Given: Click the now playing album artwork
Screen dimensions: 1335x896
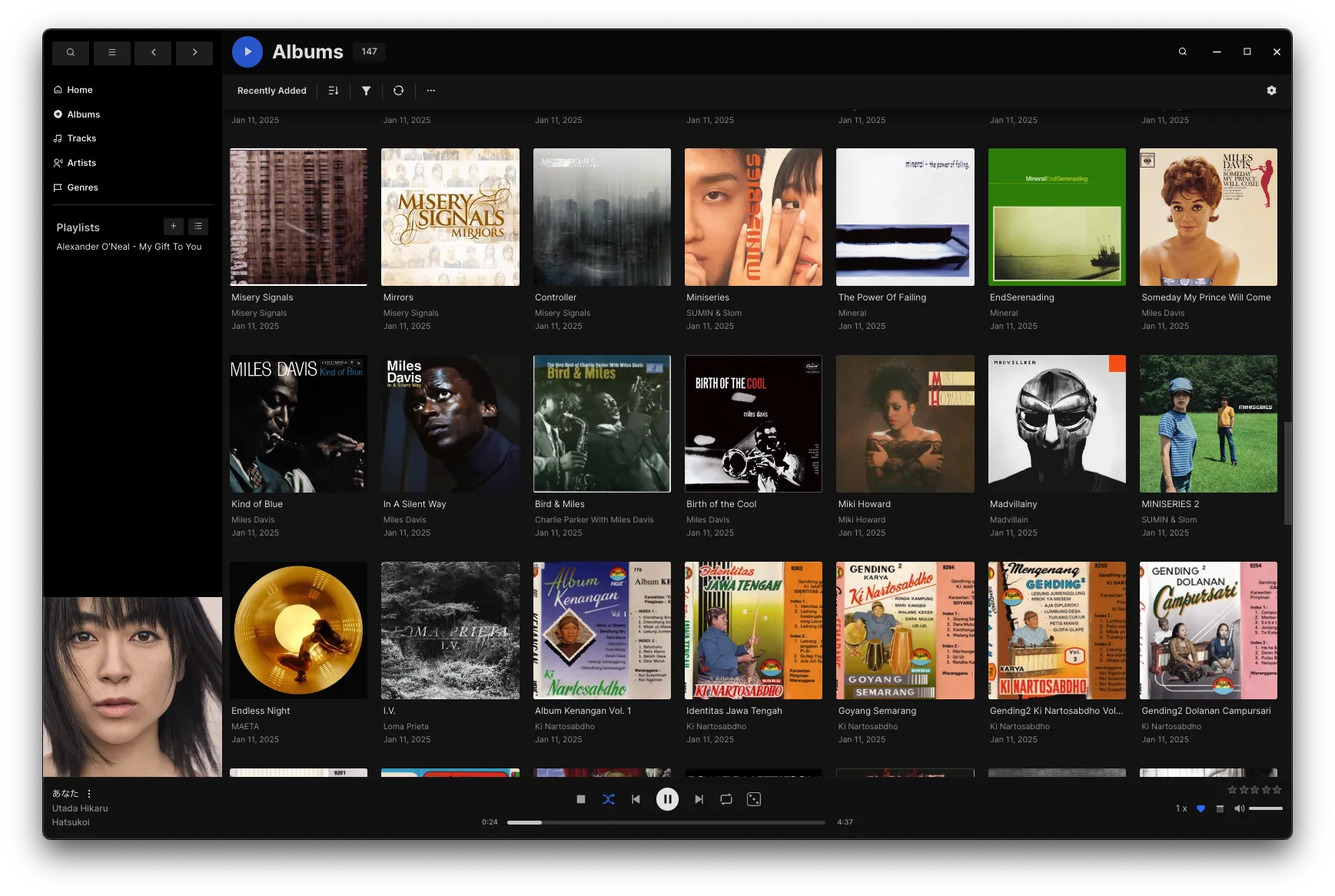Looking at the screenshot, I should (x=132, y=687).
